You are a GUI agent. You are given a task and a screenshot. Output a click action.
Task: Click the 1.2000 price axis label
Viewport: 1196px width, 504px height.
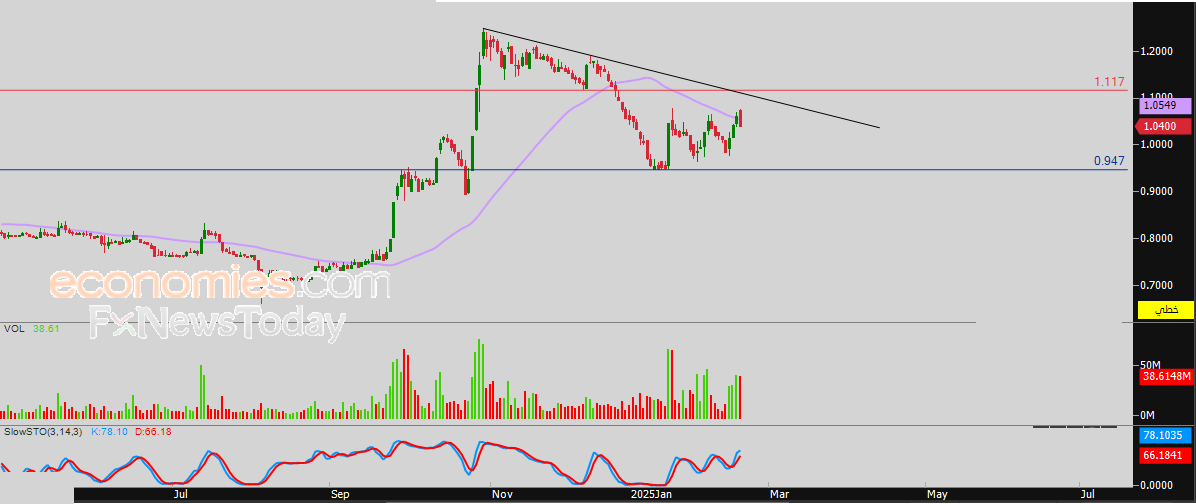point(1160,51)
